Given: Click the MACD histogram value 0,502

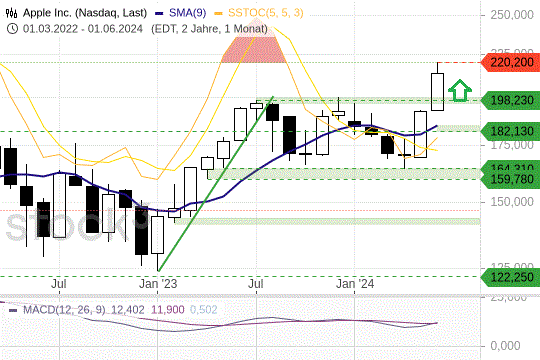Looking at the screenshot, I should [x=204, y=310].
